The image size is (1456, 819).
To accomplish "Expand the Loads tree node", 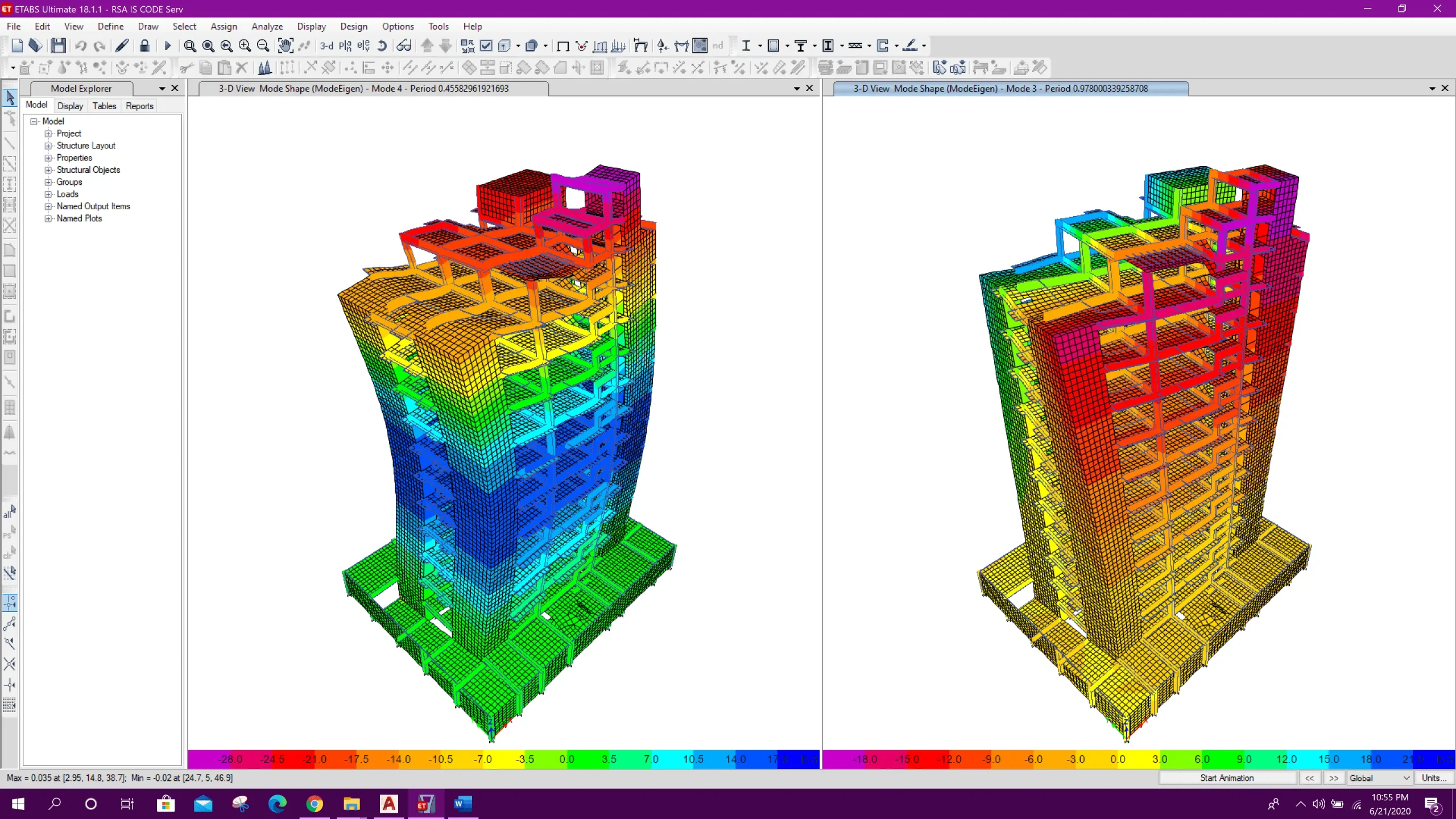I will [x=48, y=194].
